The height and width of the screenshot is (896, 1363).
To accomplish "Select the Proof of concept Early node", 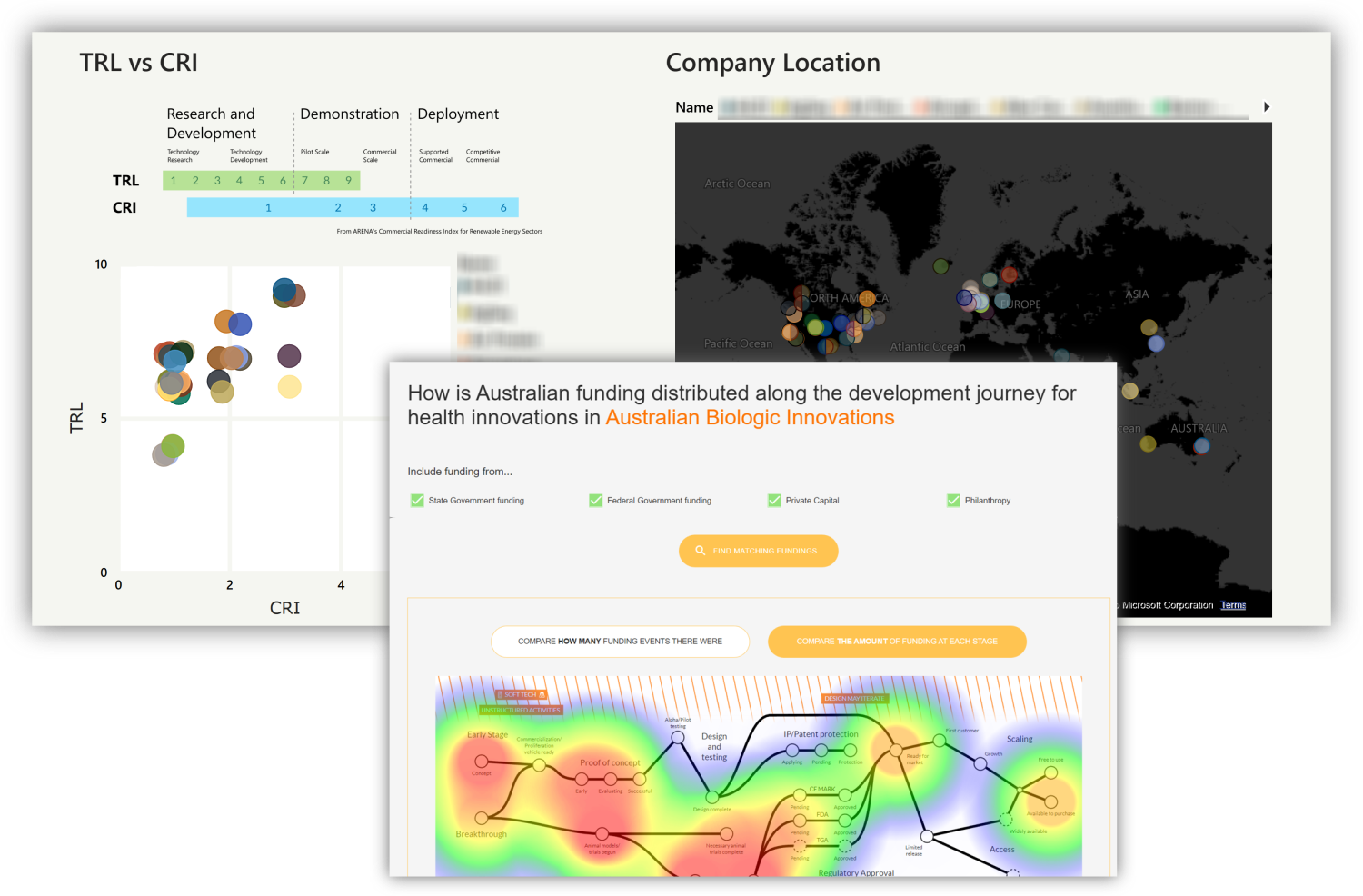I will coord(582,779).
